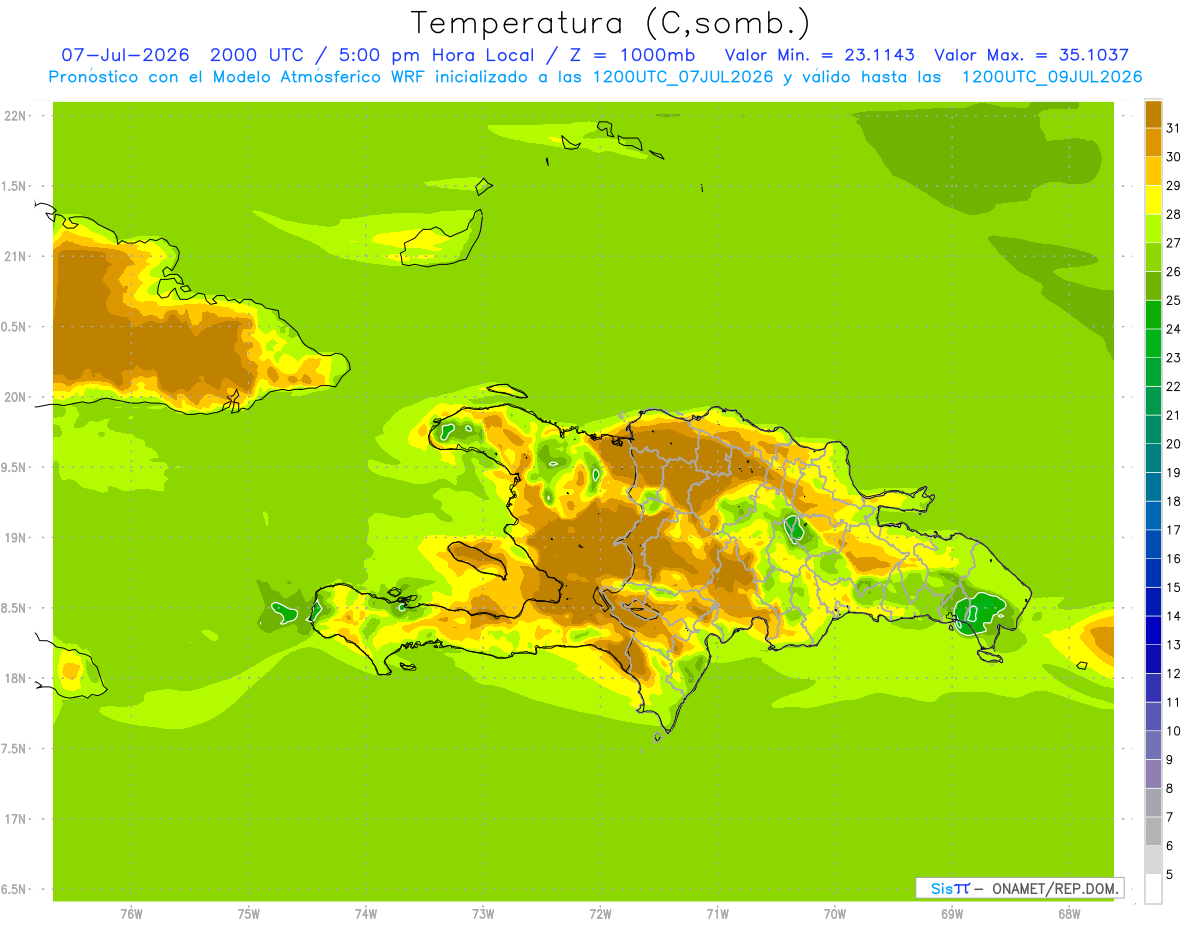
Task: Click the yellow legend swatch between 28 and 29
Action: [1153, 200]
